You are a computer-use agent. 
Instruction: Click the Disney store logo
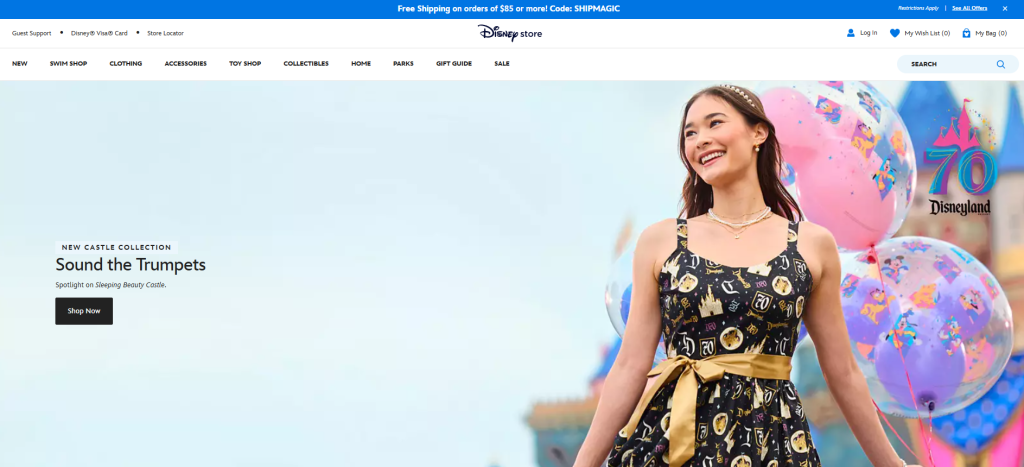tap(509, 33)
